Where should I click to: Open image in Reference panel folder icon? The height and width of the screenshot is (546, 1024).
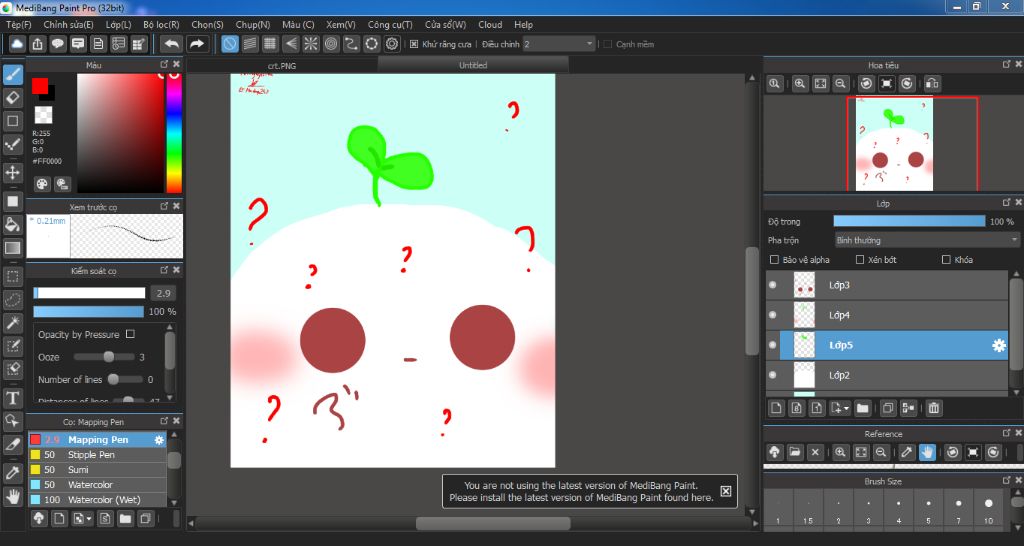click(795, 452)
